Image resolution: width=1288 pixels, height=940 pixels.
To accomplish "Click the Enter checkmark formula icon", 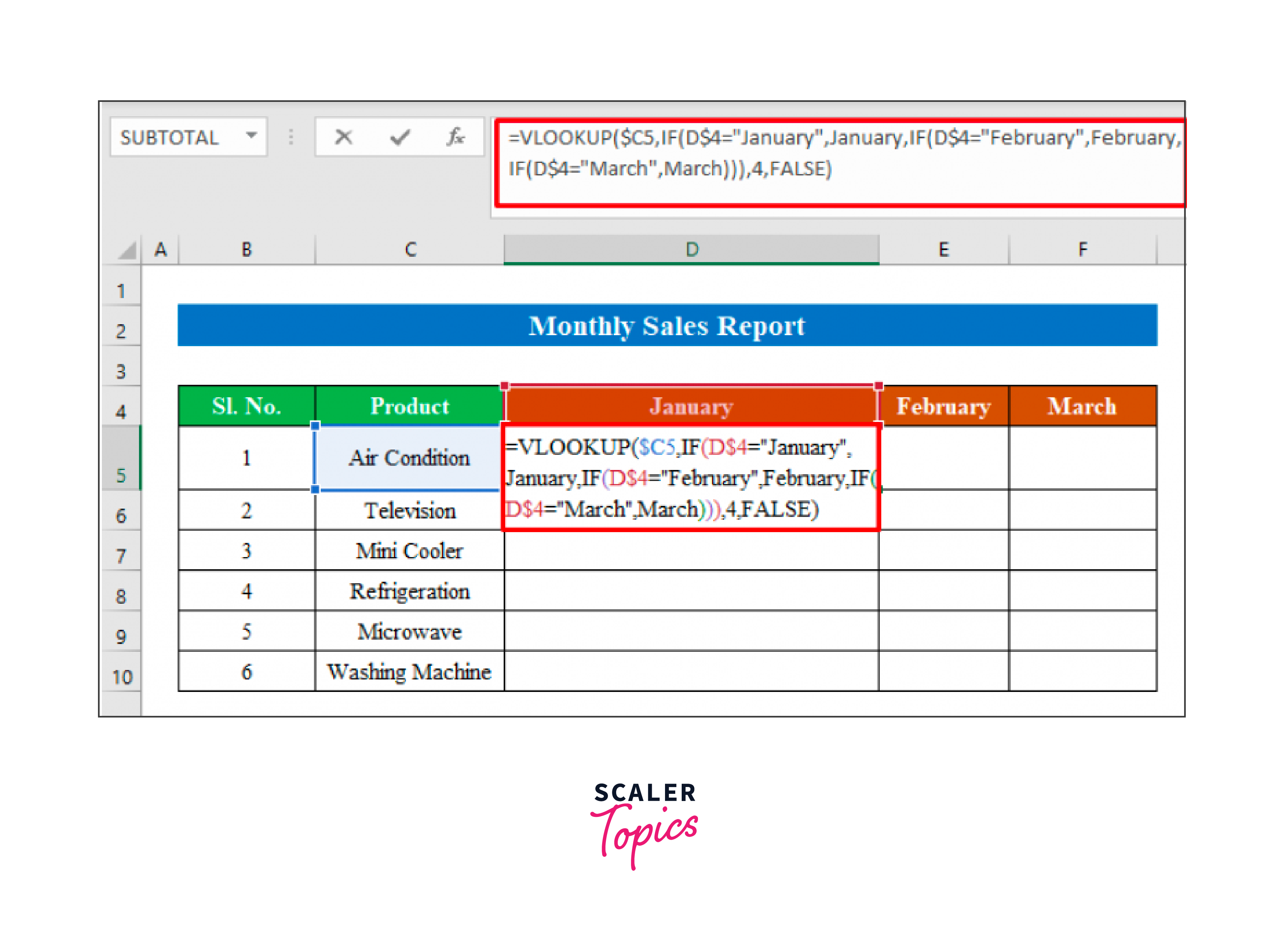I will pos(400,137).
